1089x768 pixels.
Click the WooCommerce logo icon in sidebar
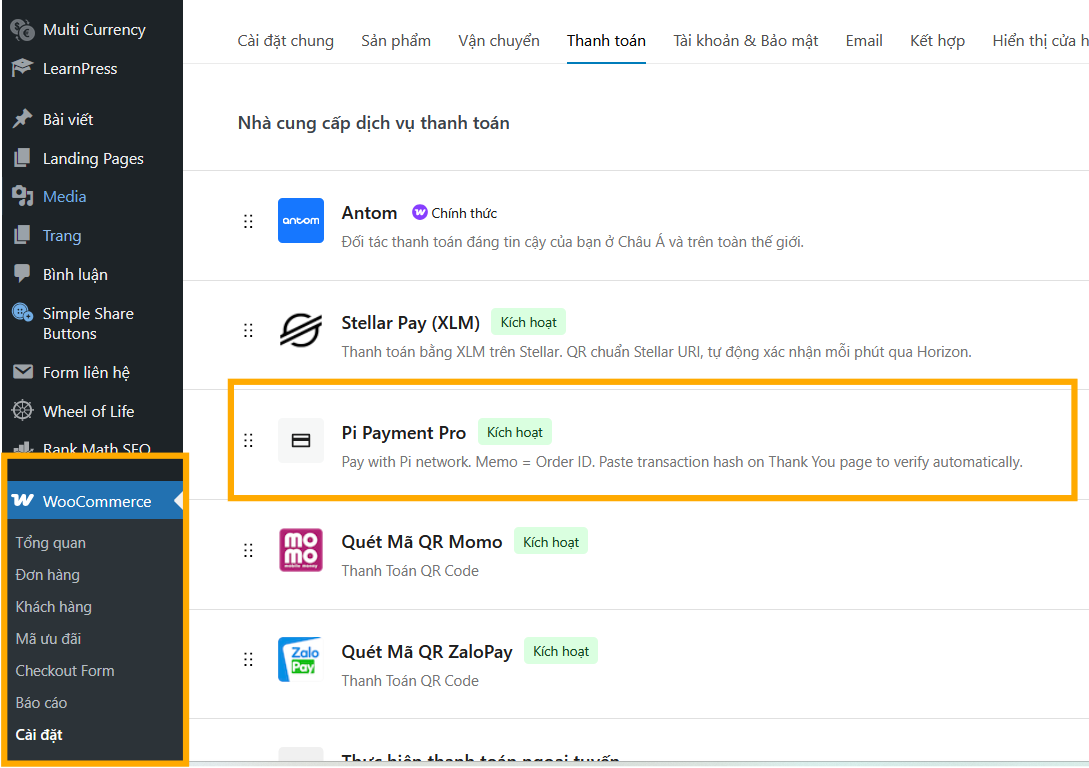click(x=22, y=501)
